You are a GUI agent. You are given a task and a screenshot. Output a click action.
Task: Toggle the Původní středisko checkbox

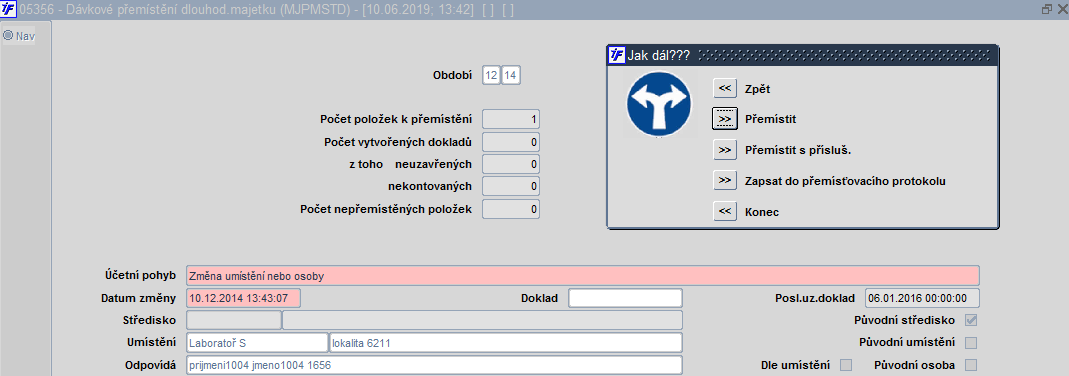[x=971, y=320]
